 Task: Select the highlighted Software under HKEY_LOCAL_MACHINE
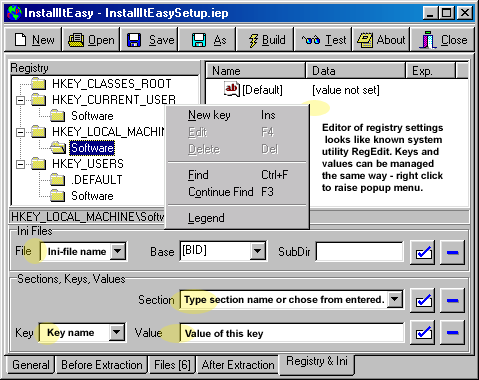[x=92, y=148]
